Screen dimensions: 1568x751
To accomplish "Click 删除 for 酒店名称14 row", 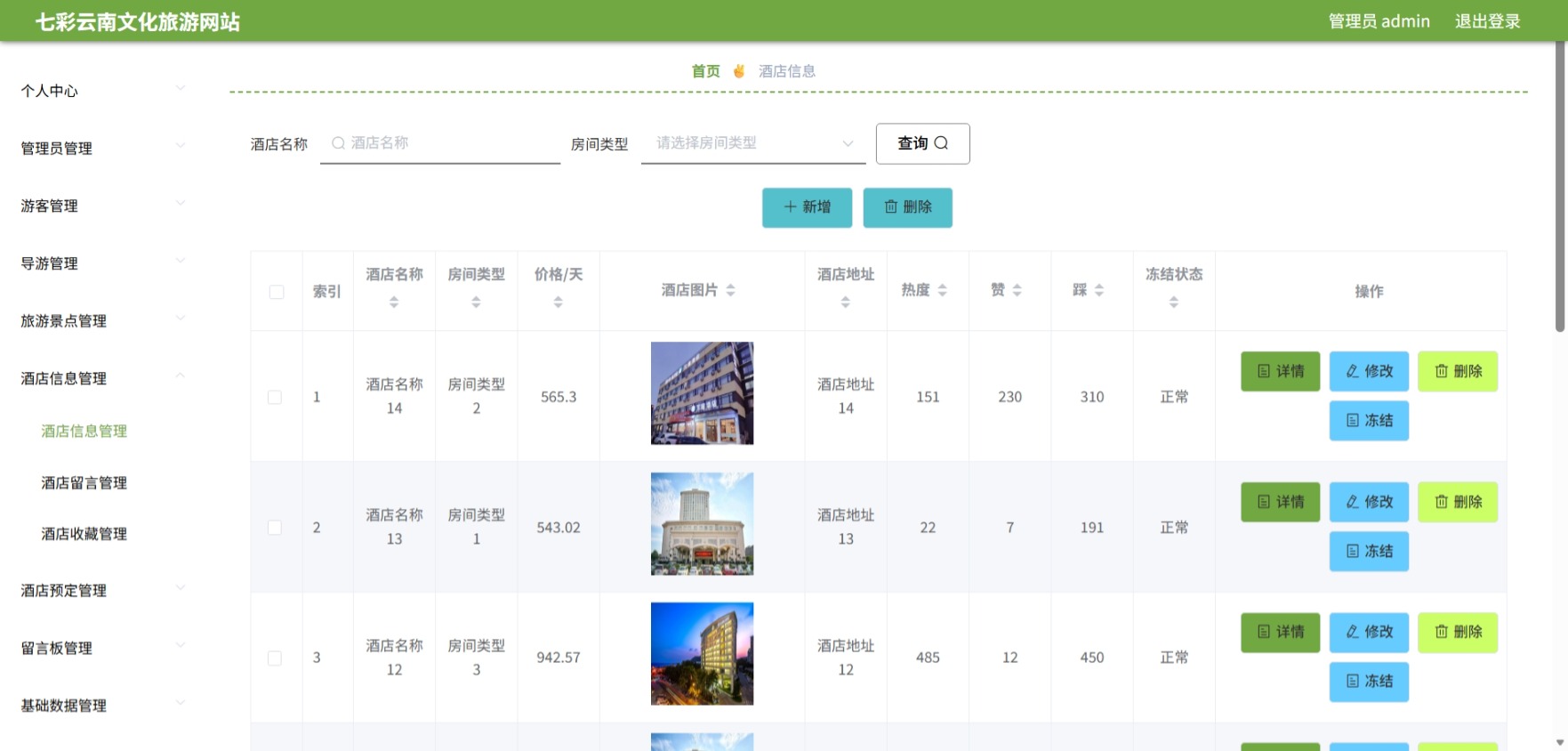I will click(x=1458, y=371).
